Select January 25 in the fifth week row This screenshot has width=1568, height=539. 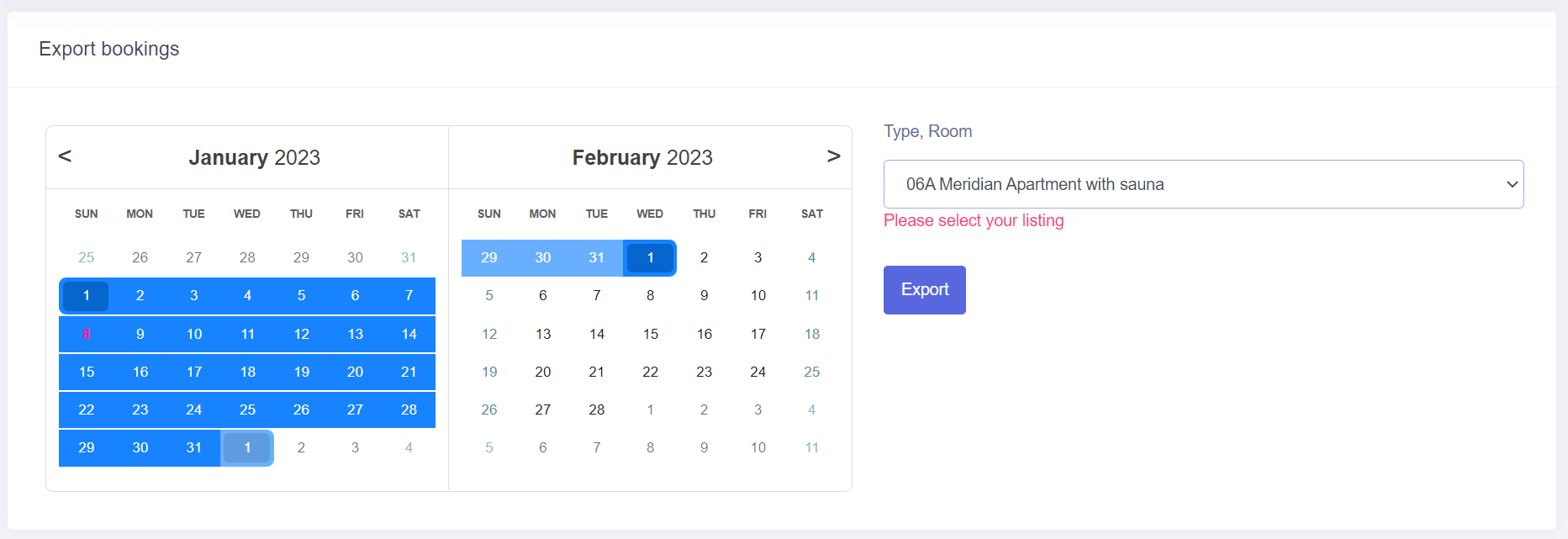[x=247, y=410]
